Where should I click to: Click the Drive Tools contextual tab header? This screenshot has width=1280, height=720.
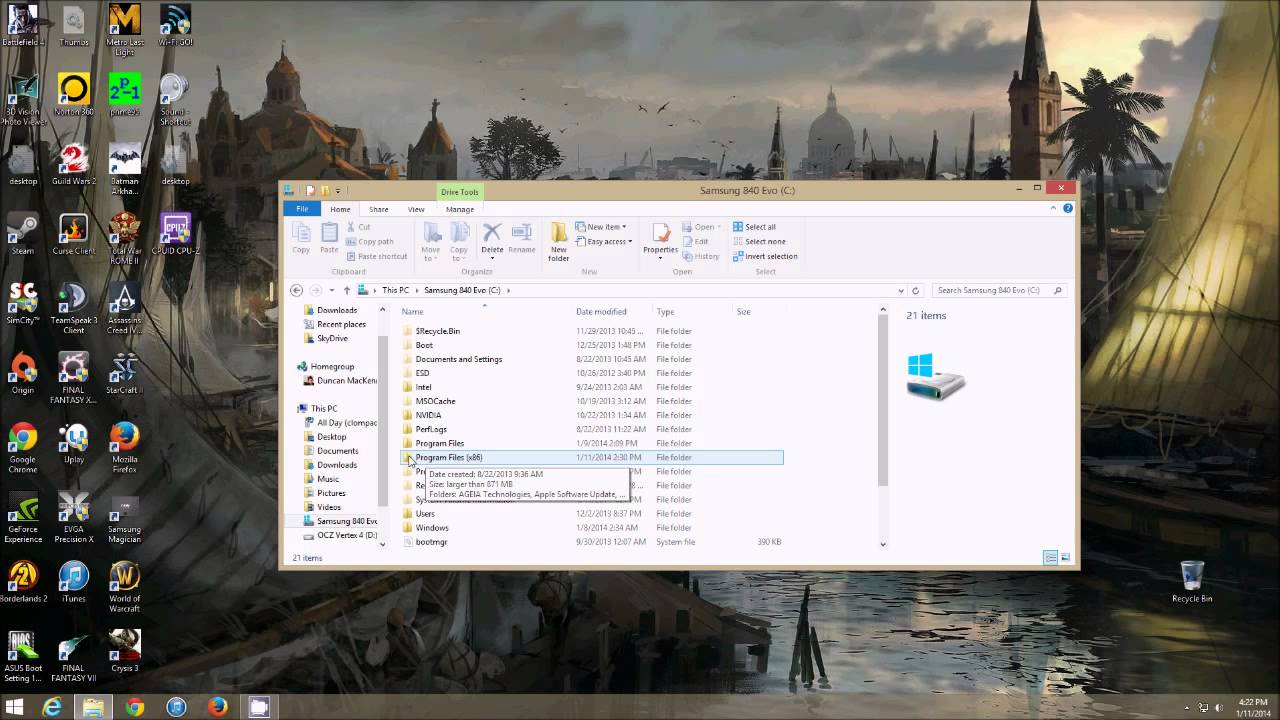coord(459,192)
